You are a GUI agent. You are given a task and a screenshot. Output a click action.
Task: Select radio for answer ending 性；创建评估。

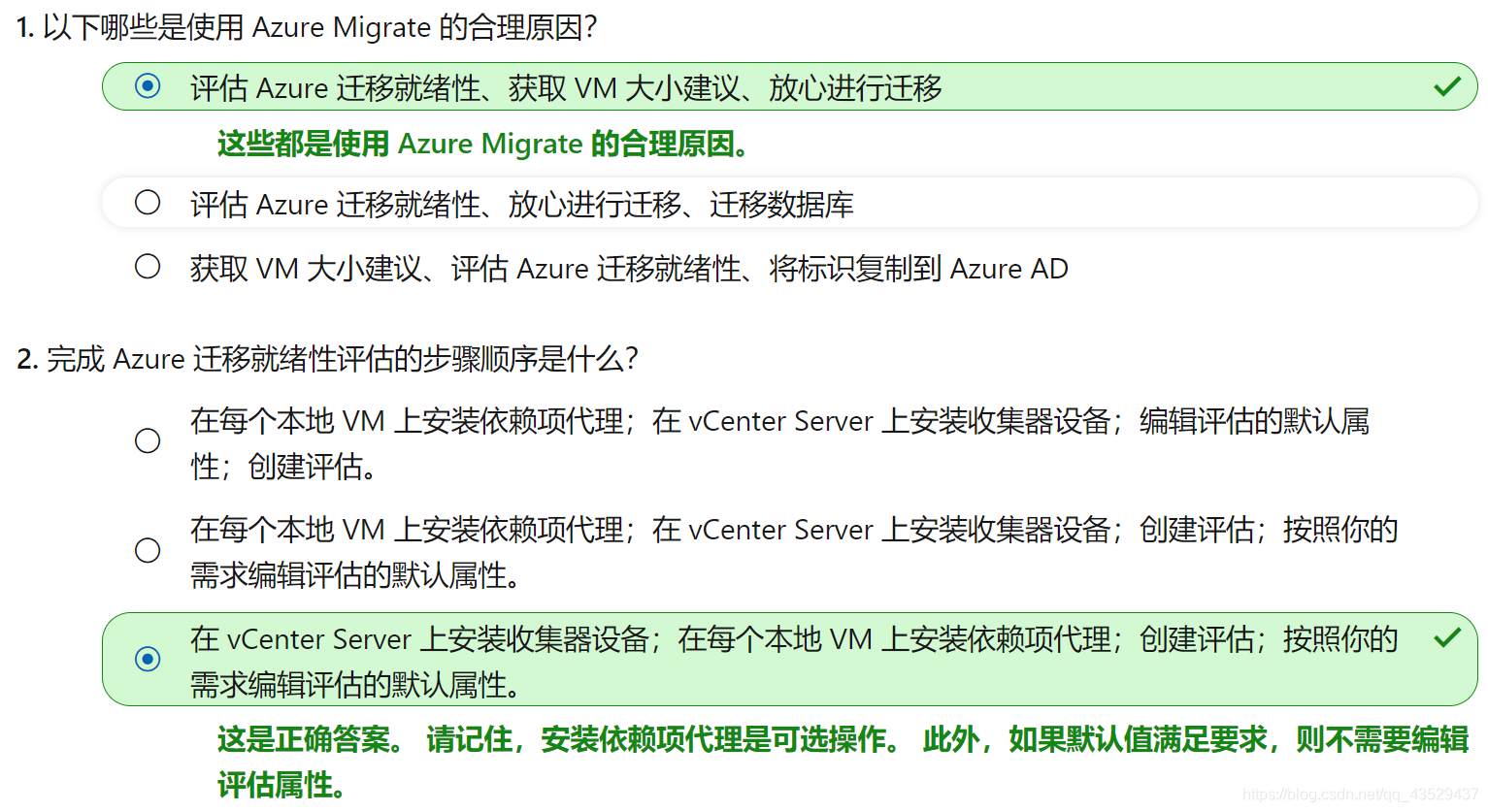pos(148,440)
